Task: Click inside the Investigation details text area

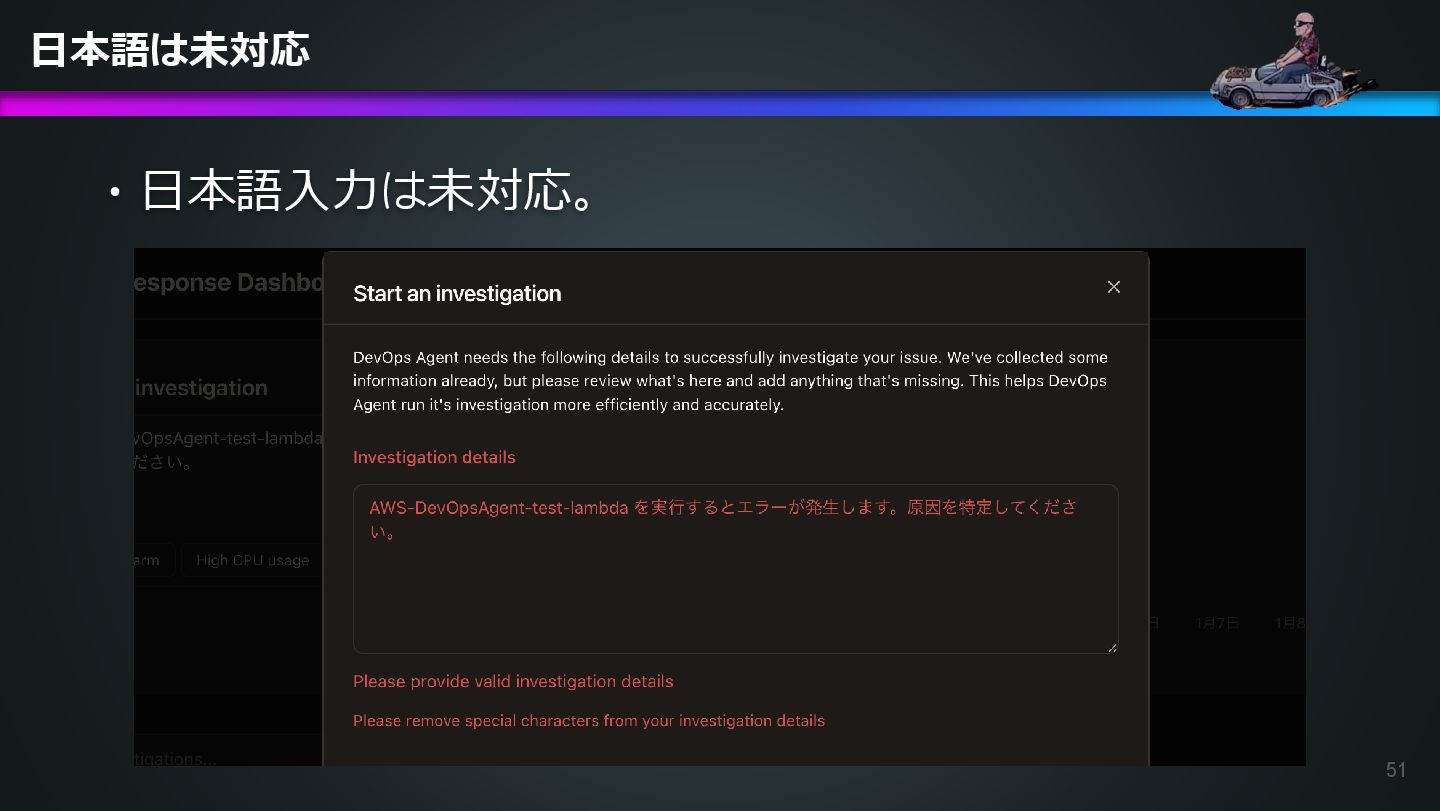Action: tap(735, 569)
